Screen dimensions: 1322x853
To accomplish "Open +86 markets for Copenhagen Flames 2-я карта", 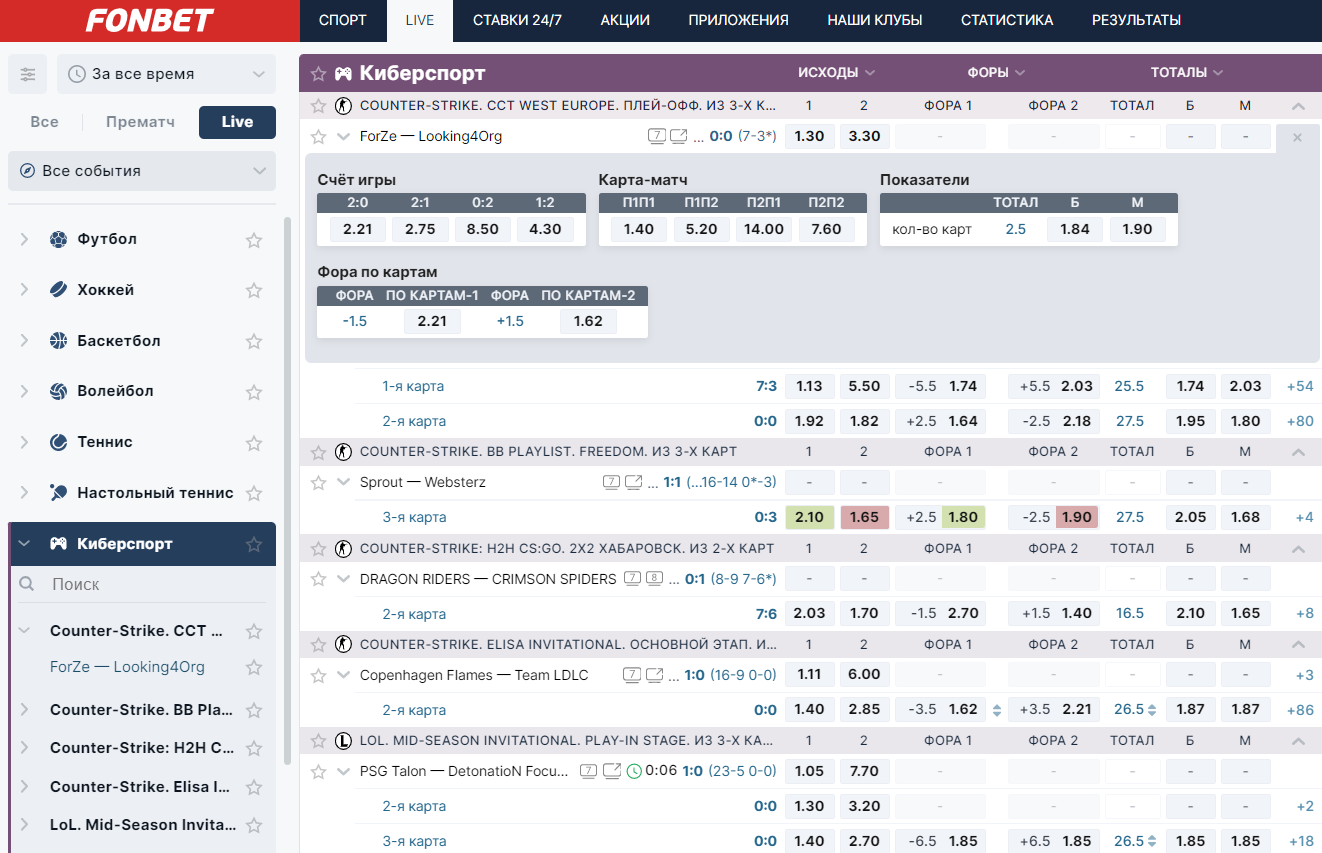I will (x=1300, y=710).
